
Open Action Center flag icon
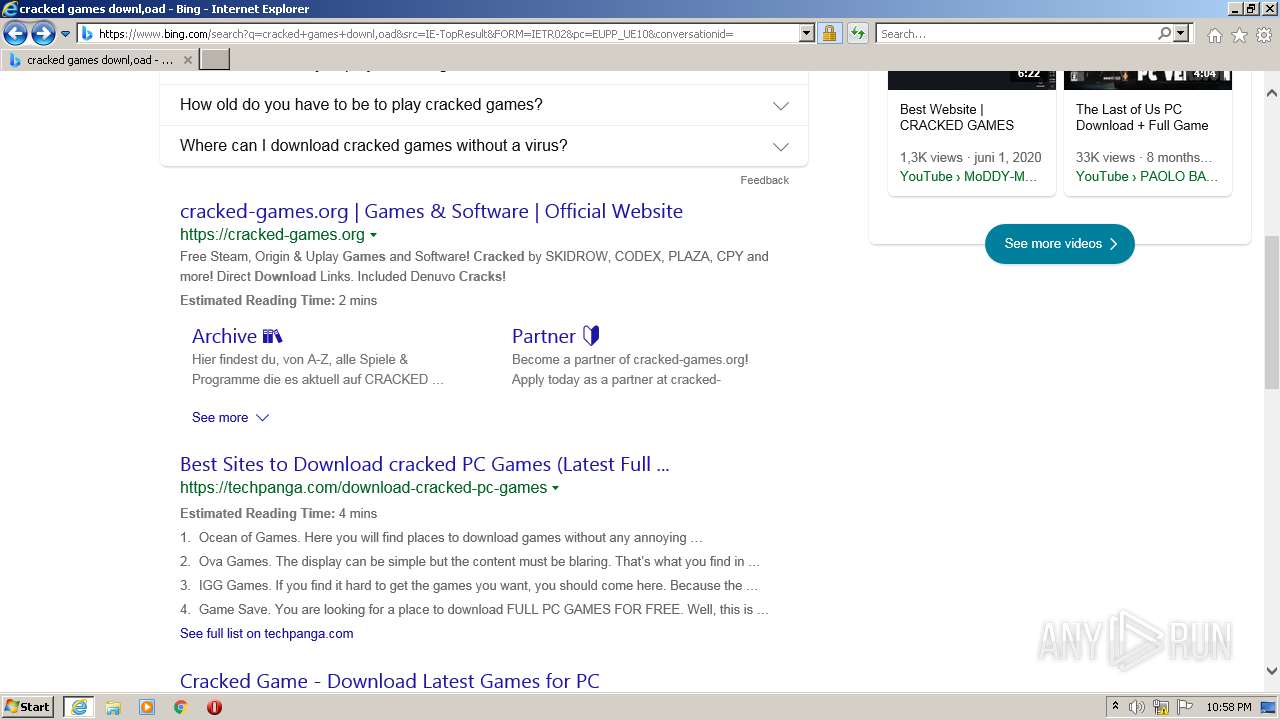point(1185,707)
